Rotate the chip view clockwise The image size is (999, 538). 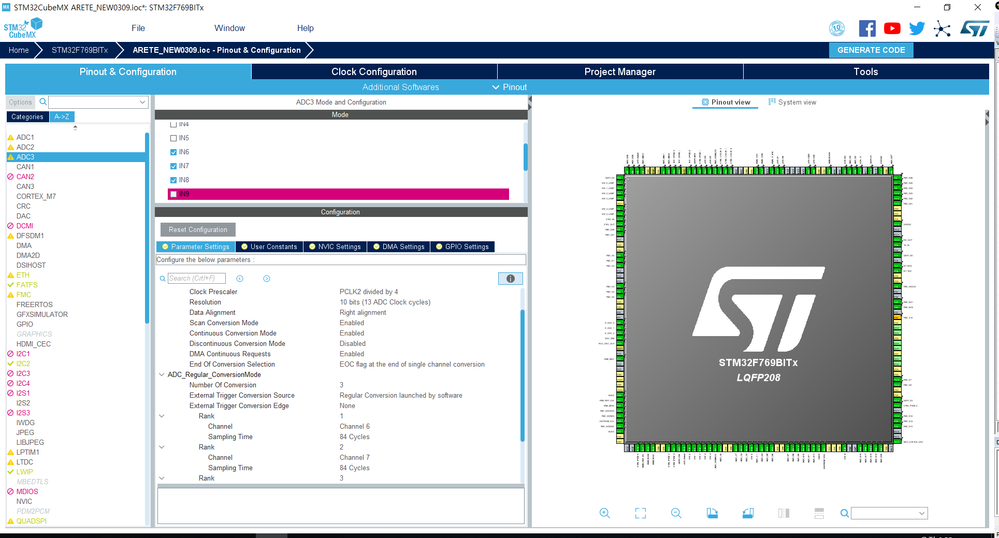[712, 513]
